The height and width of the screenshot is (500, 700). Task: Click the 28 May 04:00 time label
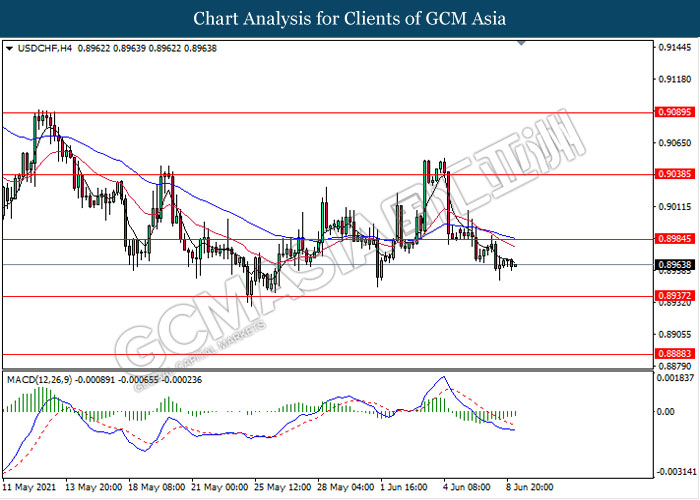pyautogui.click(x=346, y=487)
